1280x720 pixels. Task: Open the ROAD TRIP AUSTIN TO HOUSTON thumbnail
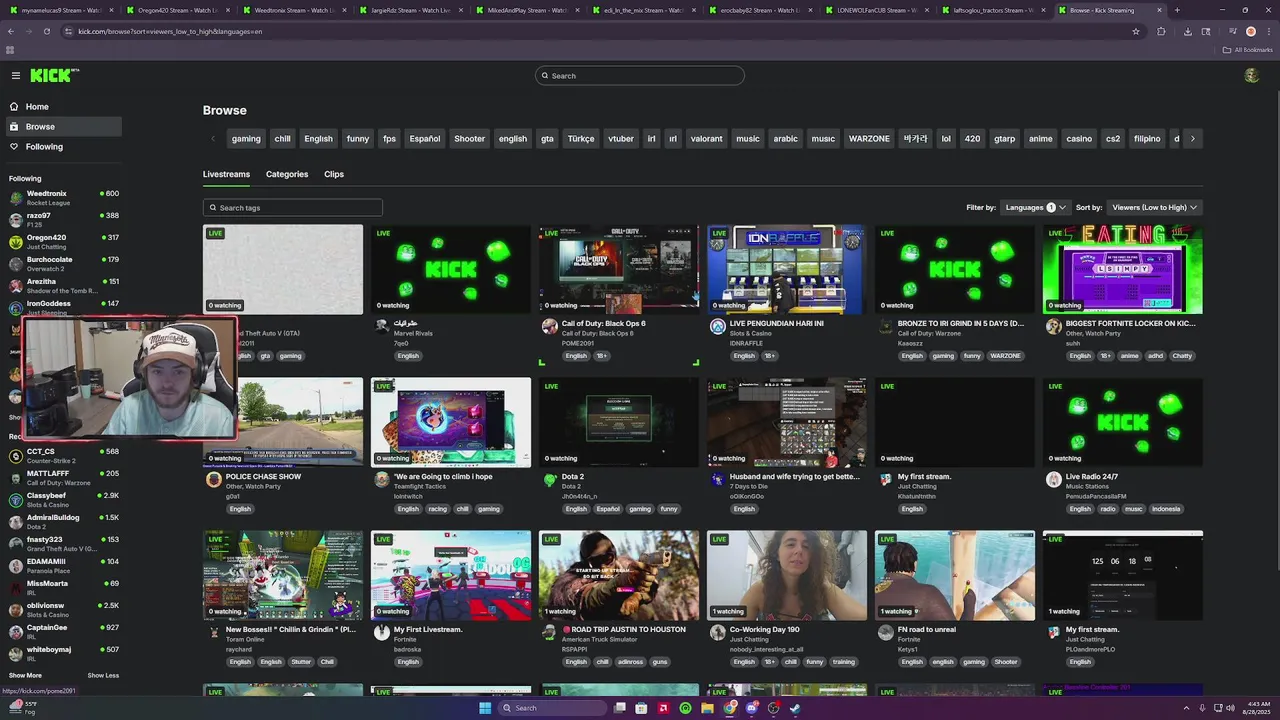[619, 575]
